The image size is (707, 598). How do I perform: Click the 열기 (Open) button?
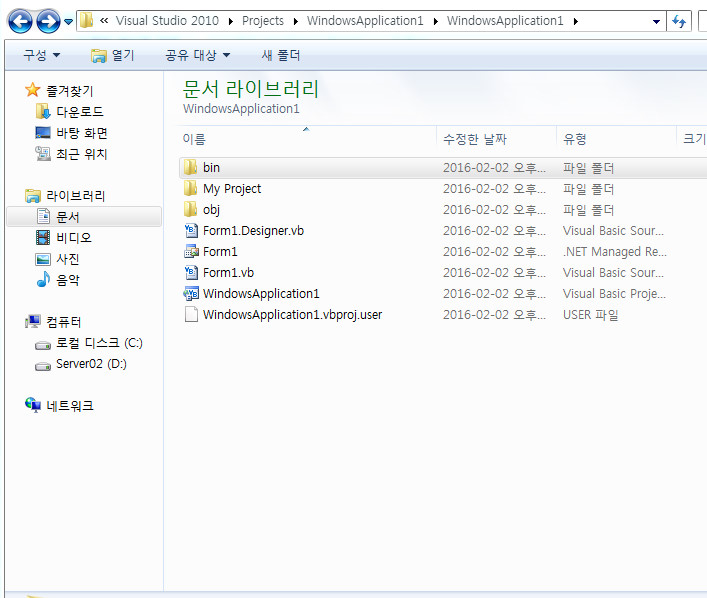pos(113,55)
